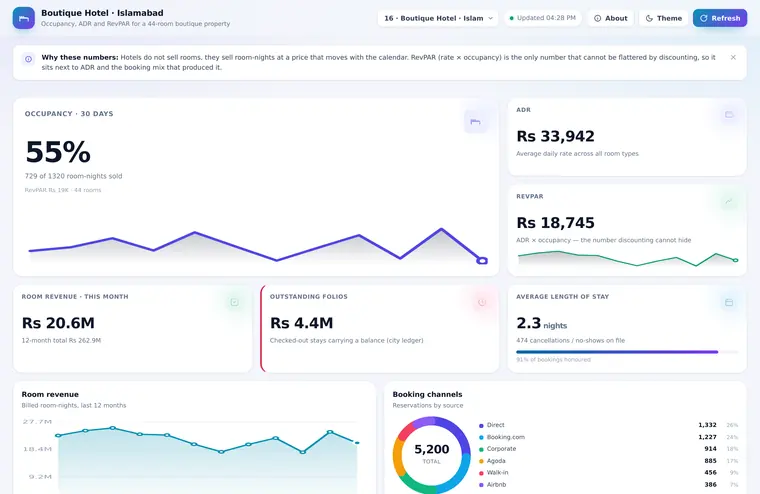
Task: Open the About dialog
Action: (610, 18)
